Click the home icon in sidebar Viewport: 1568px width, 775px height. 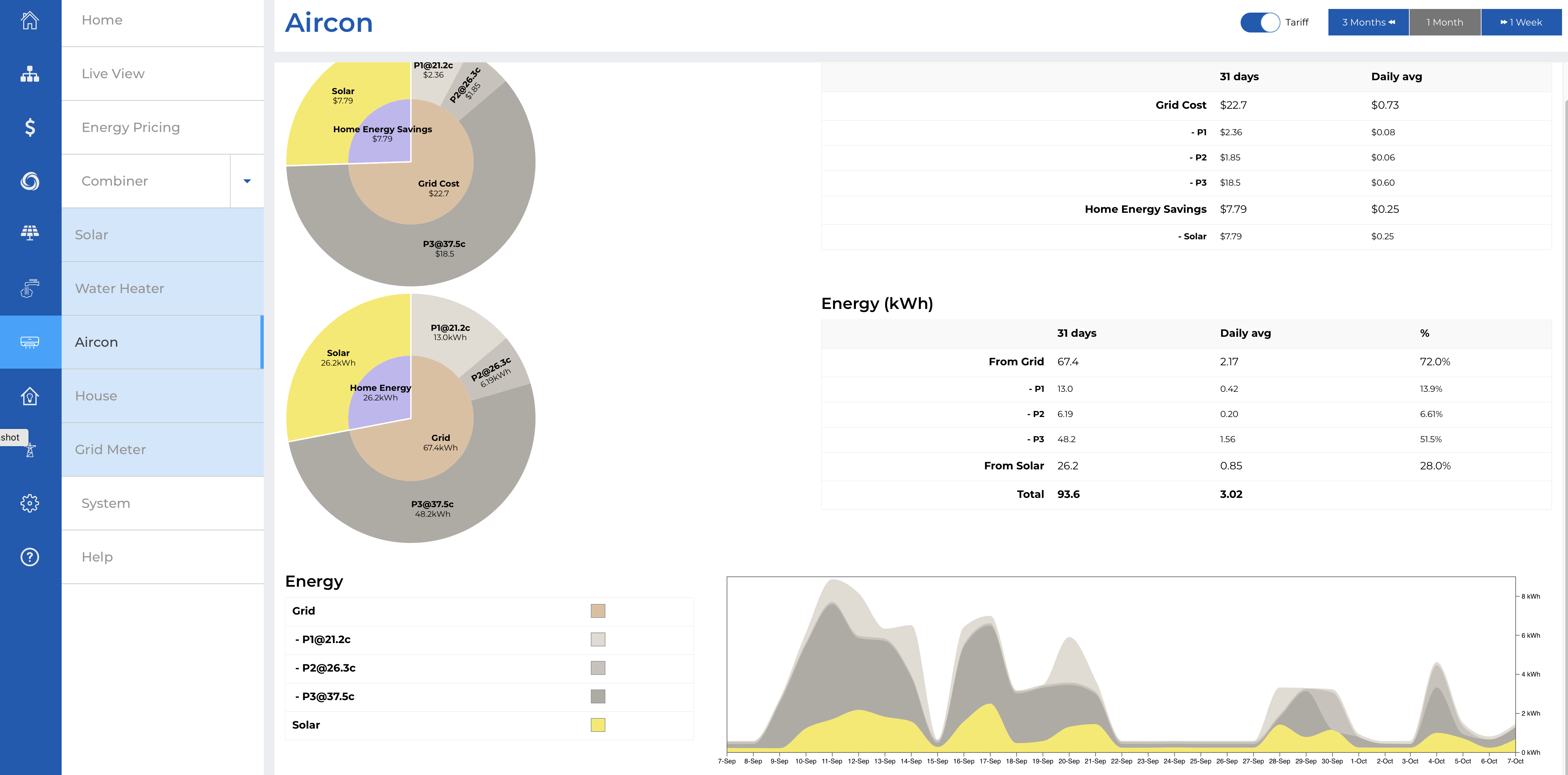pos(30,21)
